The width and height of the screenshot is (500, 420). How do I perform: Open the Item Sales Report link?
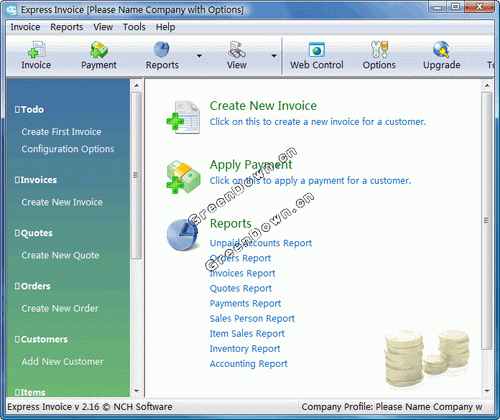coord(247,334)
